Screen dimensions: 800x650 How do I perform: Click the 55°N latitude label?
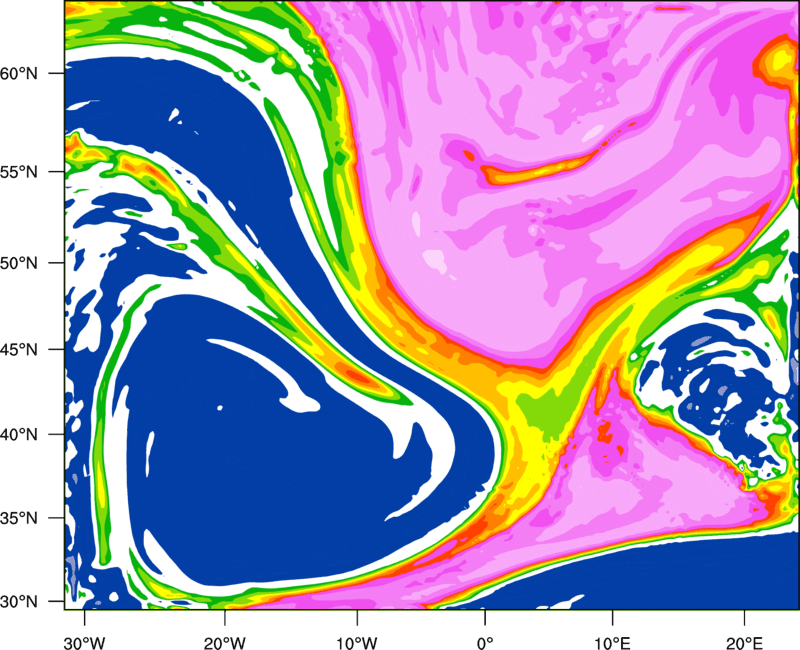click(19, 171)
